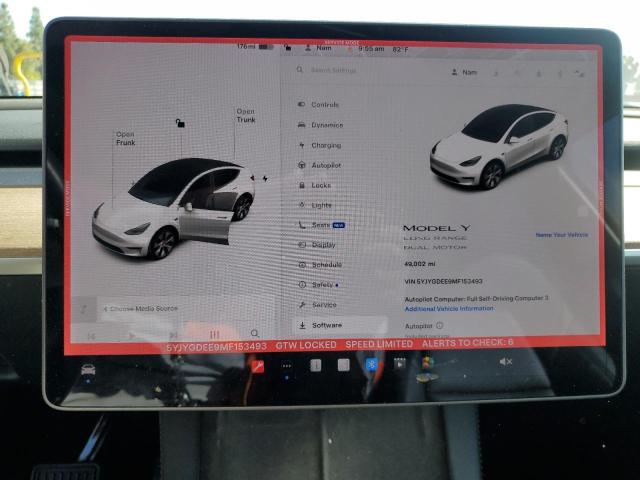Tap the media search magnifier icon

[255, 333]
